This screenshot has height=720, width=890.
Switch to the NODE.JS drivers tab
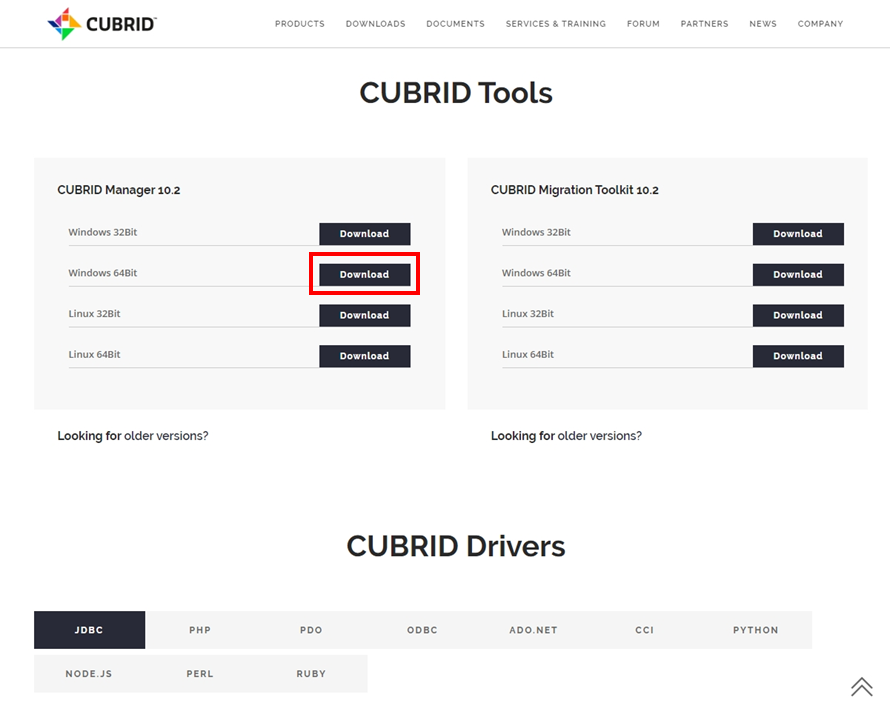click(89, 673)
